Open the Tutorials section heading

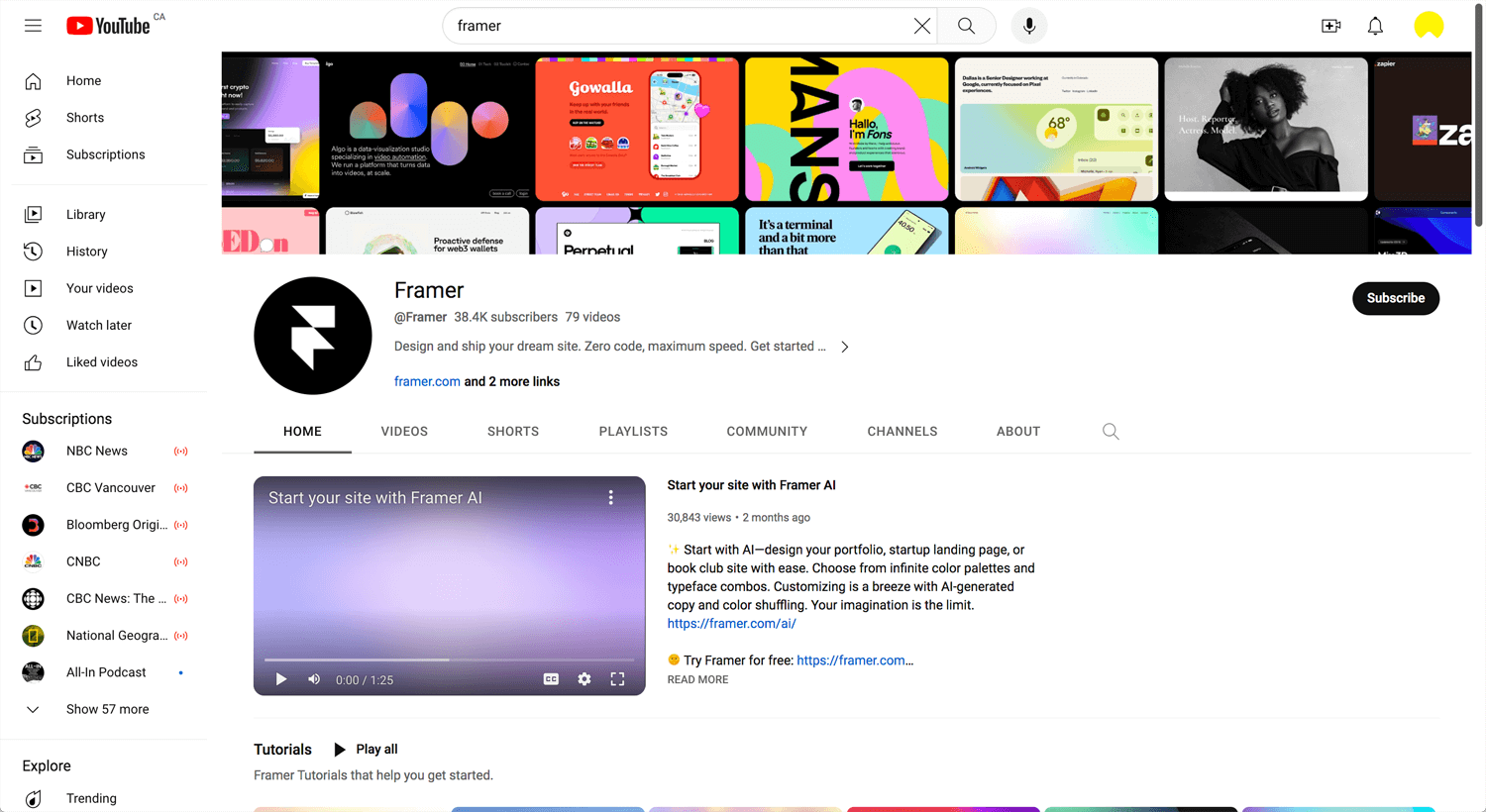click(282, 750)
